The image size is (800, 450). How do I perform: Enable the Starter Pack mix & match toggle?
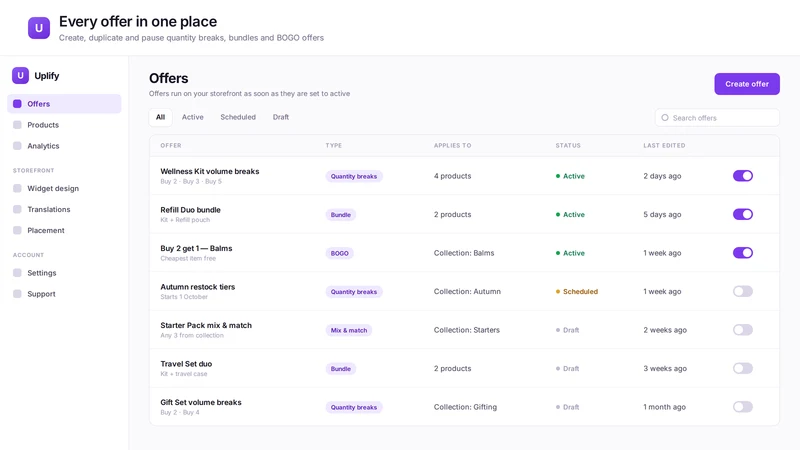[743, 330]
